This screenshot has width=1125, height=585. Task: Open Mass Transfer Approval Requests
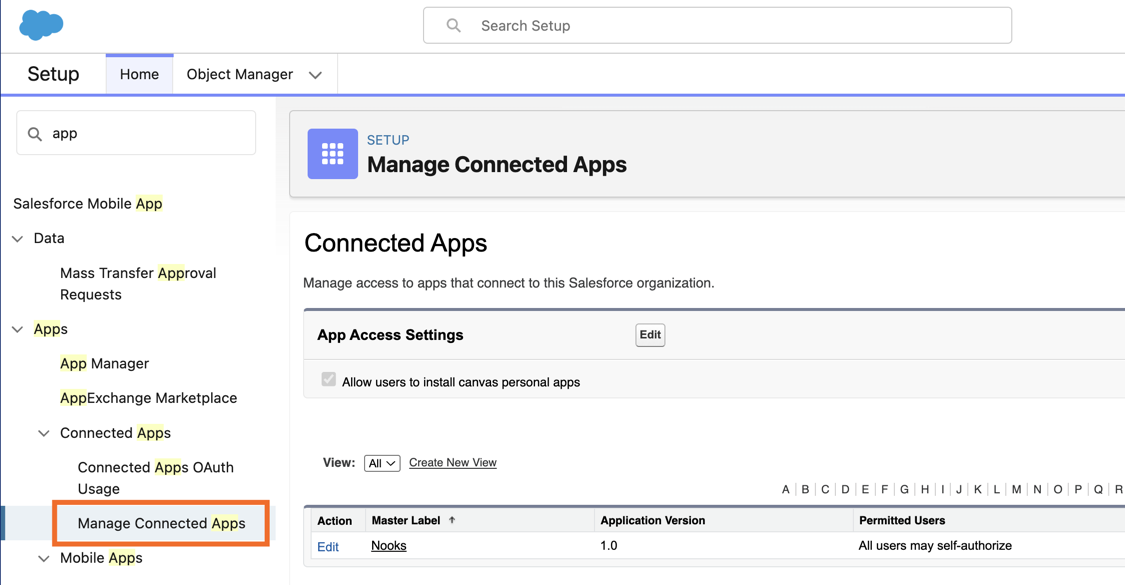click(138, 284)
